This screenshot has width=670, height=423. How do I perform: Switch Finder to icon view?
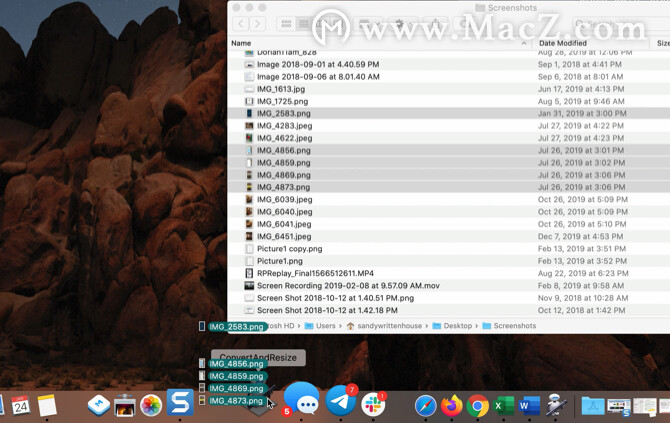286,24
